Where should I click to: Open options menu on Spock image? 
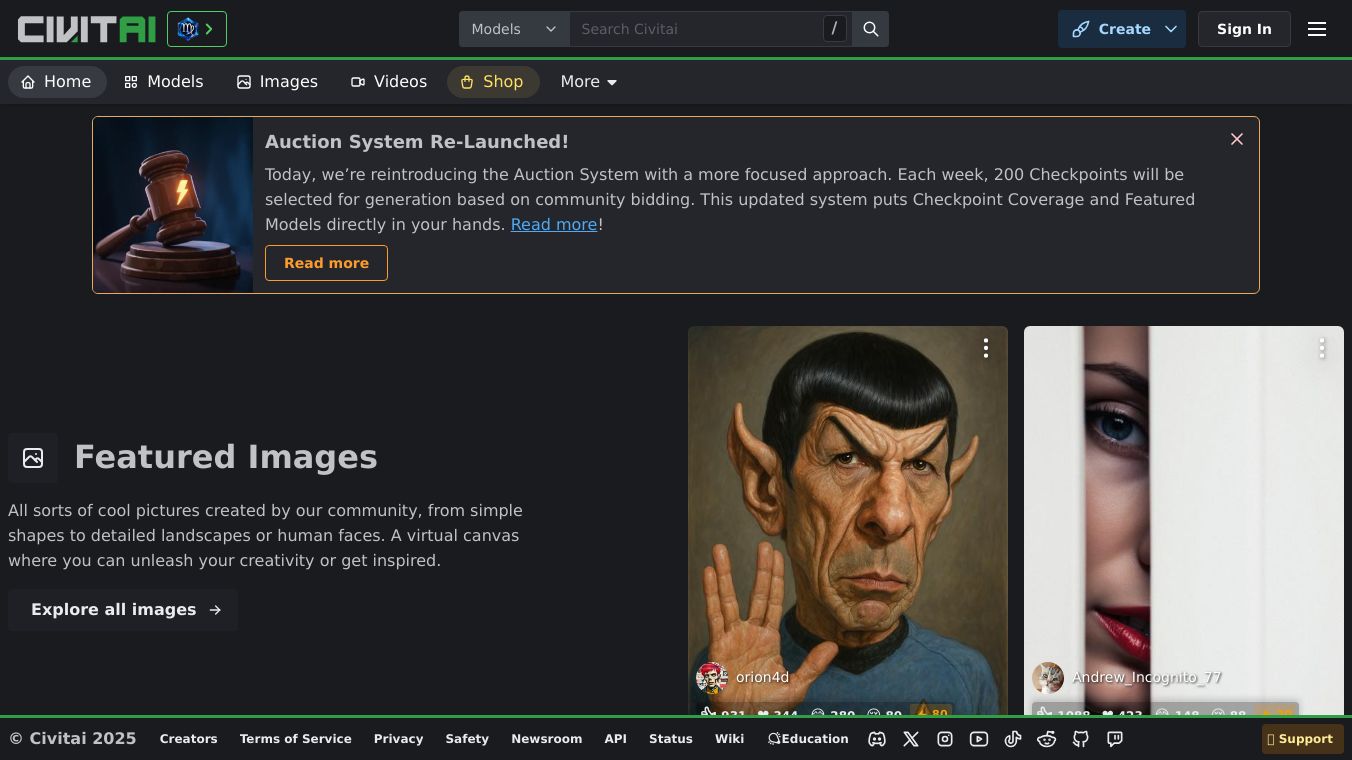pos(986,348)
